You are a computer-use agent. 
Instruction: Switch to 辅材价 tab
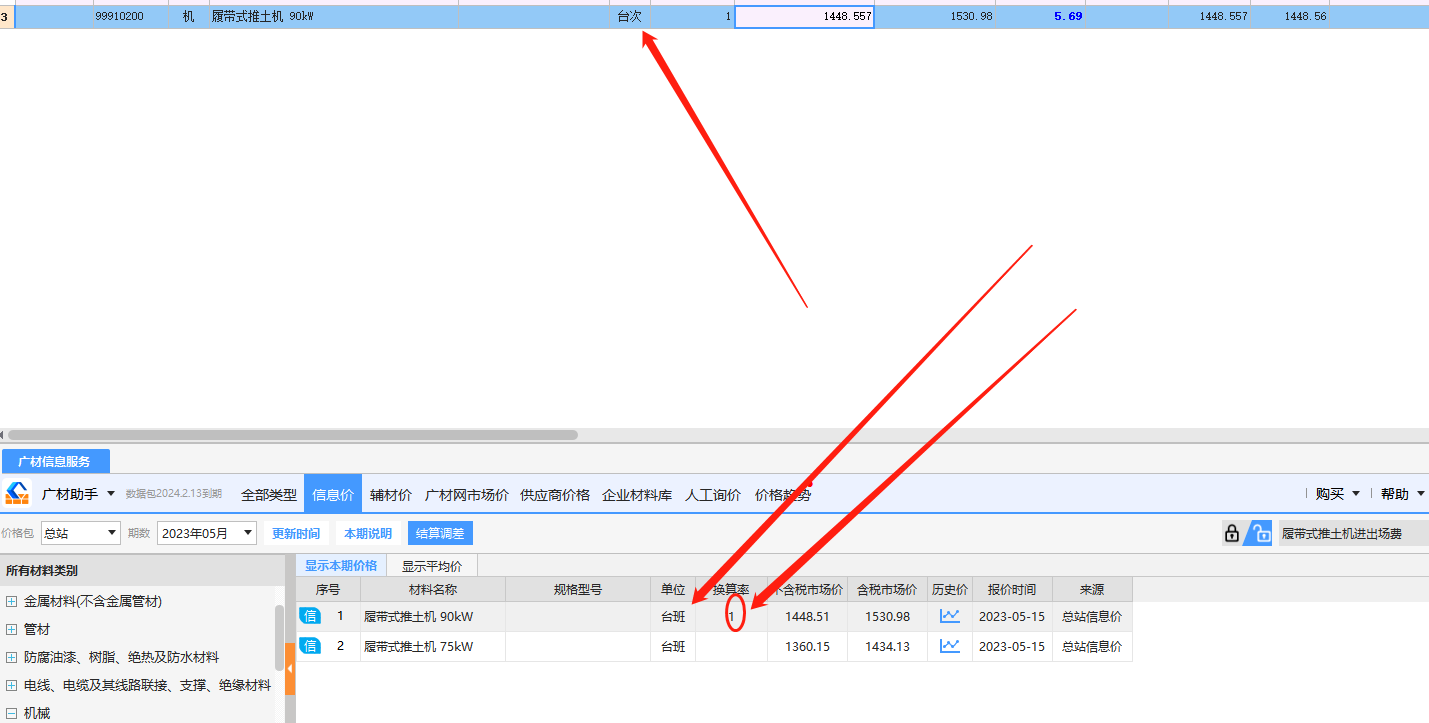pyautogui.click(x=391, y=494)
